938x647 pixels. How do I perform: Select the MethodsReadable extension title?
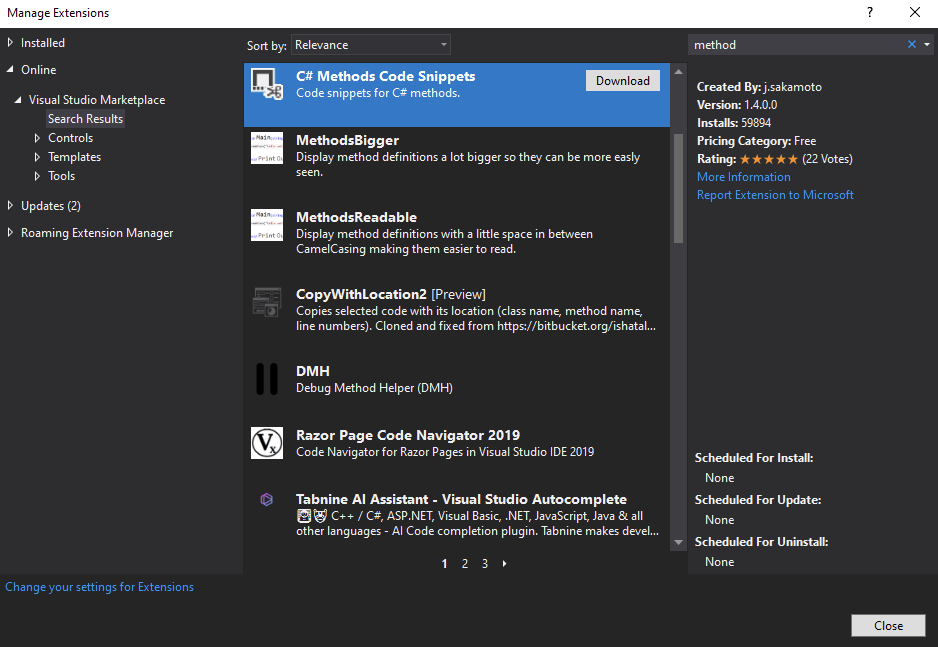tap(357, 217)
